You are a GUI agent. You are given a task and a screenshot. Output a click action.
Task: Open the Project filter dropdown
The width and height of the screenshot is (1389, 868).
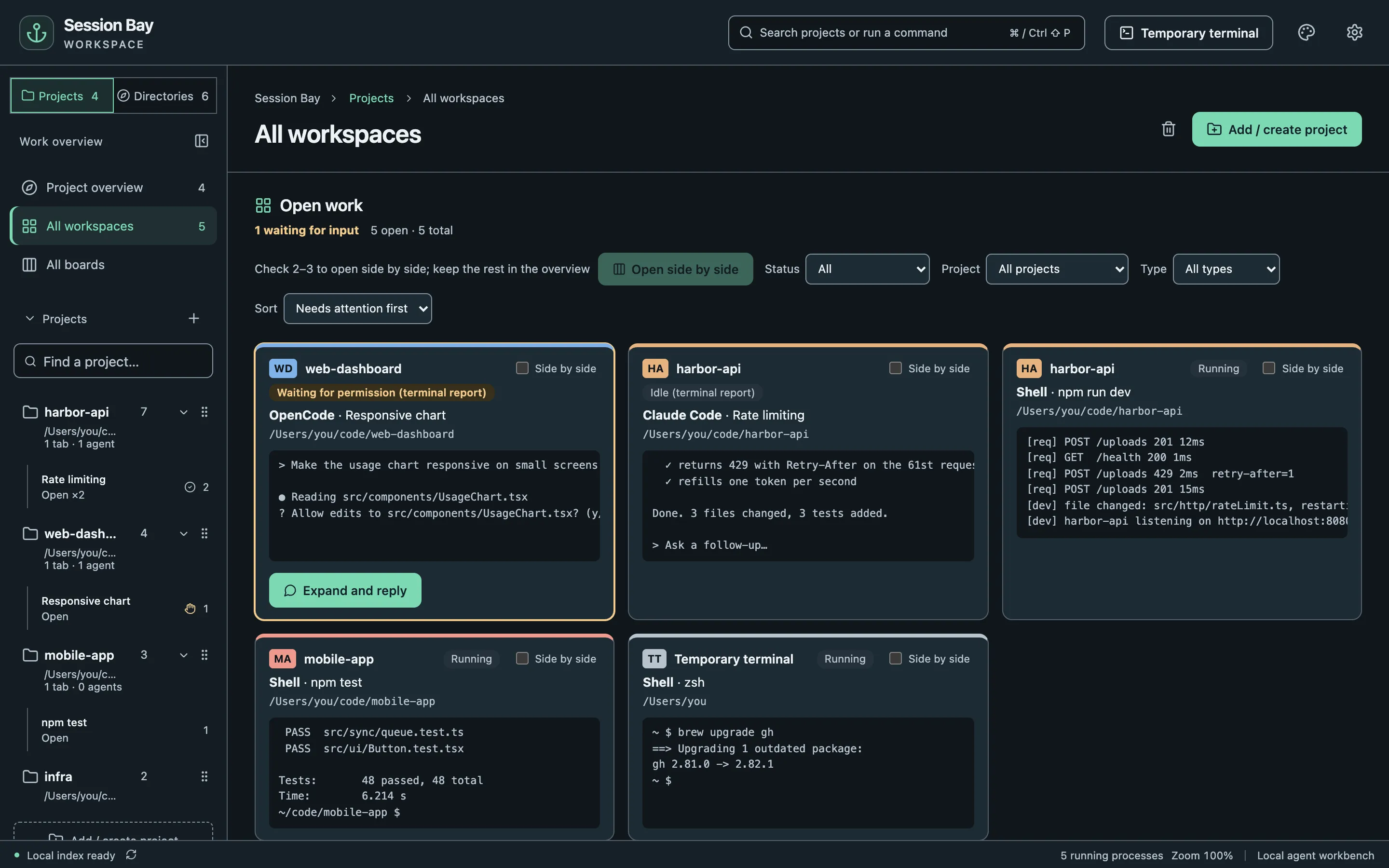tap(1057, 269)
